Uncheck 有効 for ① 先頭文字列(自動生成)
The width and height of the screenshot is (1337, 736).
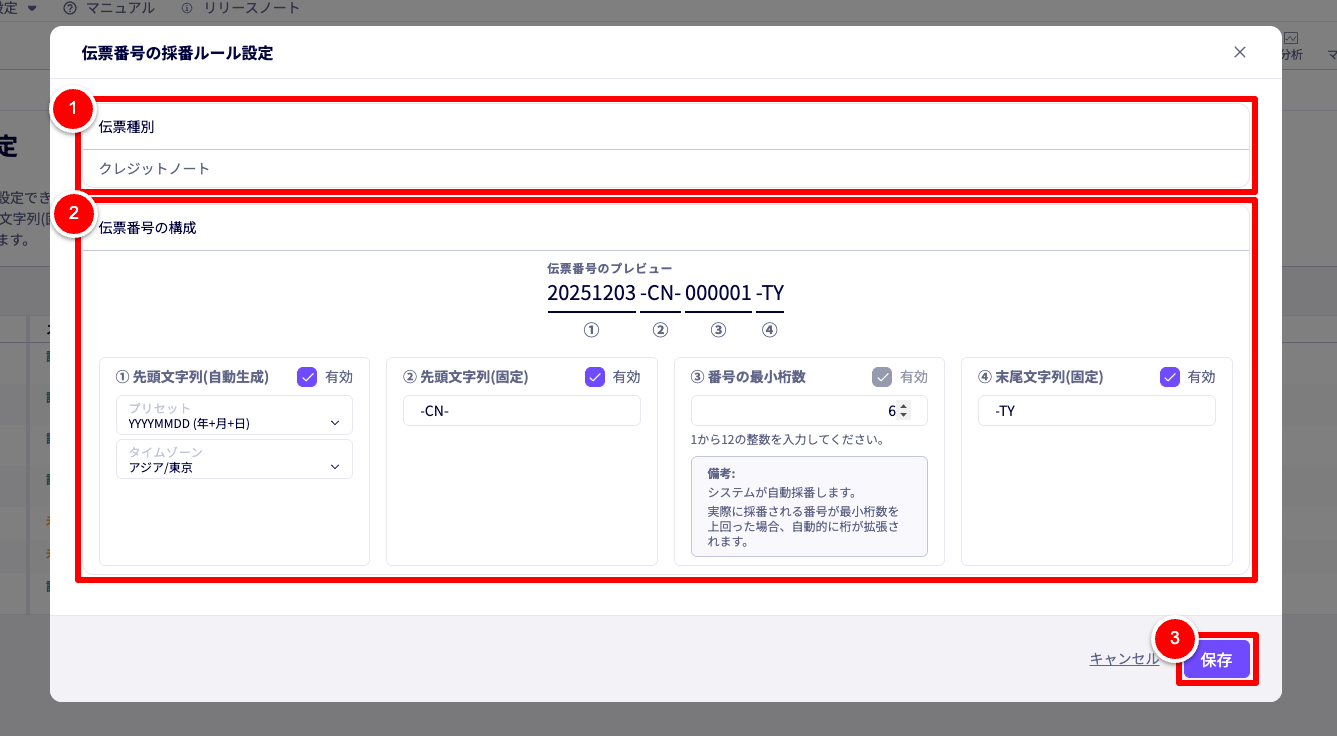308,377
